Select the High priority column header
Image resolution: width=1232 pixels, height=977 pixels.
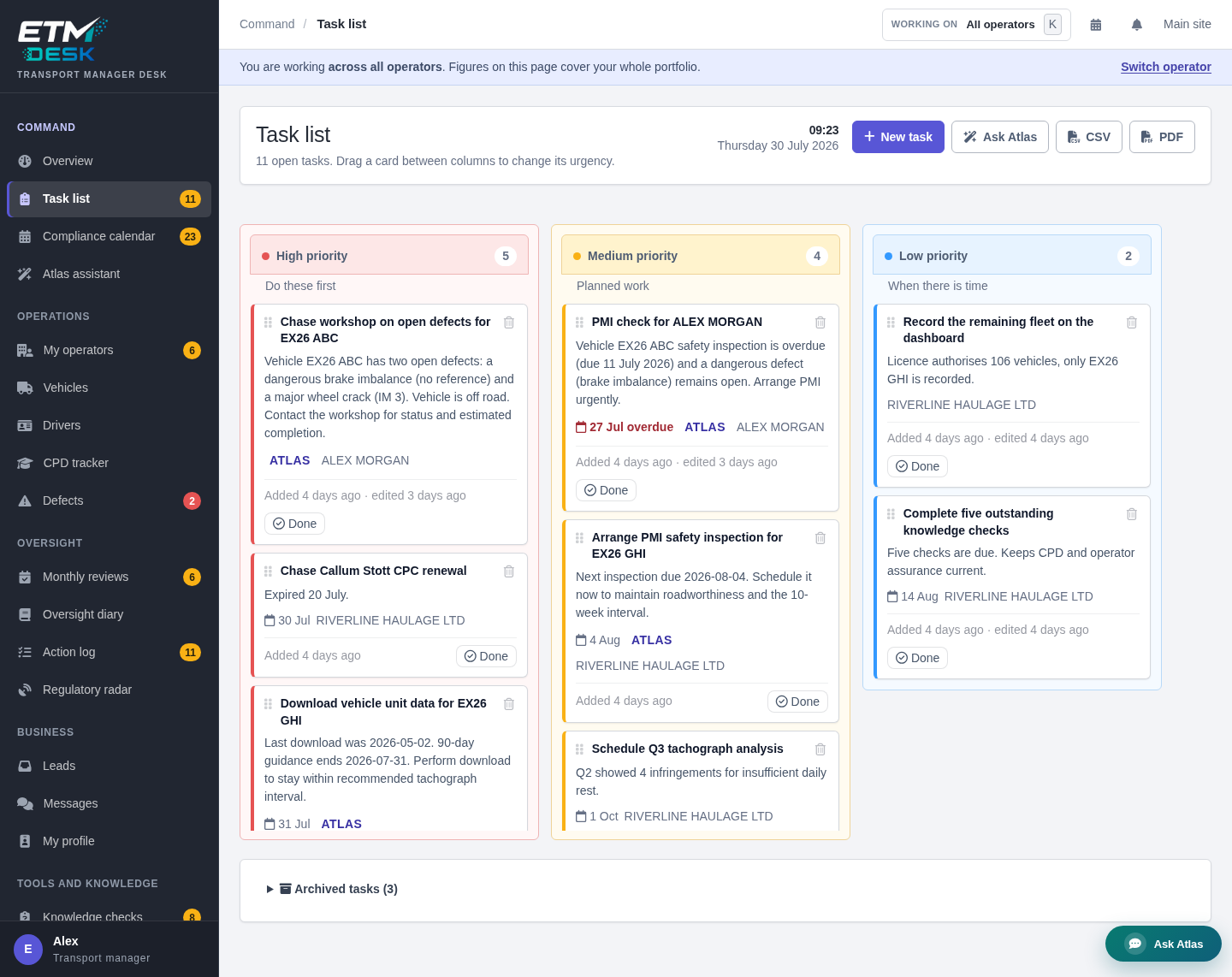point(389,255)
